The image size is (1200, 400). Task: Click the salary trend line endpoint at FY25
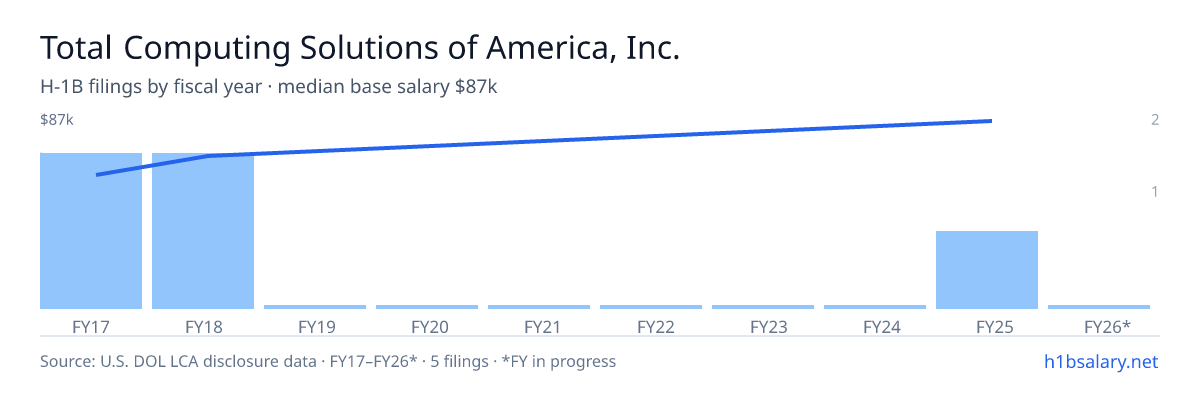(990, 121)
